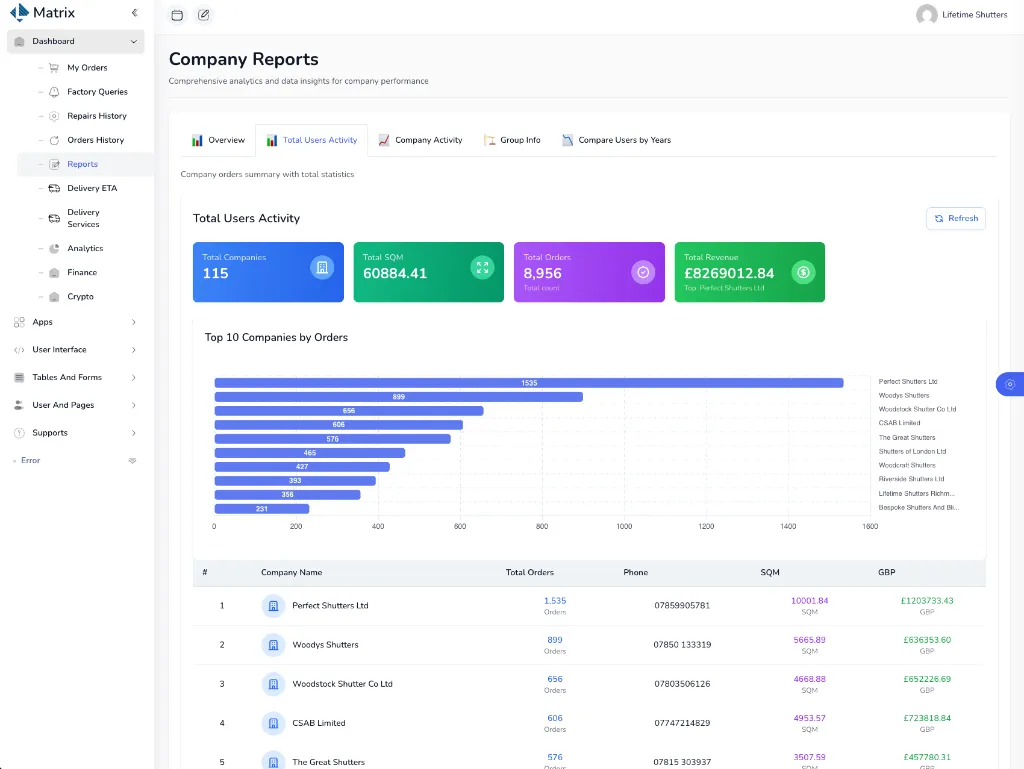Expand the Apps menu chevron
1024x769 pixels.
(134, 322)
